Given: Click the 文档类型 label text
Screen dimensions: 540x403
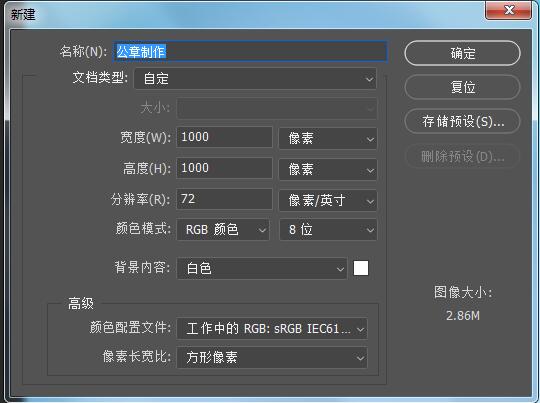Looking at the screenshot, I should coord(100,78).
